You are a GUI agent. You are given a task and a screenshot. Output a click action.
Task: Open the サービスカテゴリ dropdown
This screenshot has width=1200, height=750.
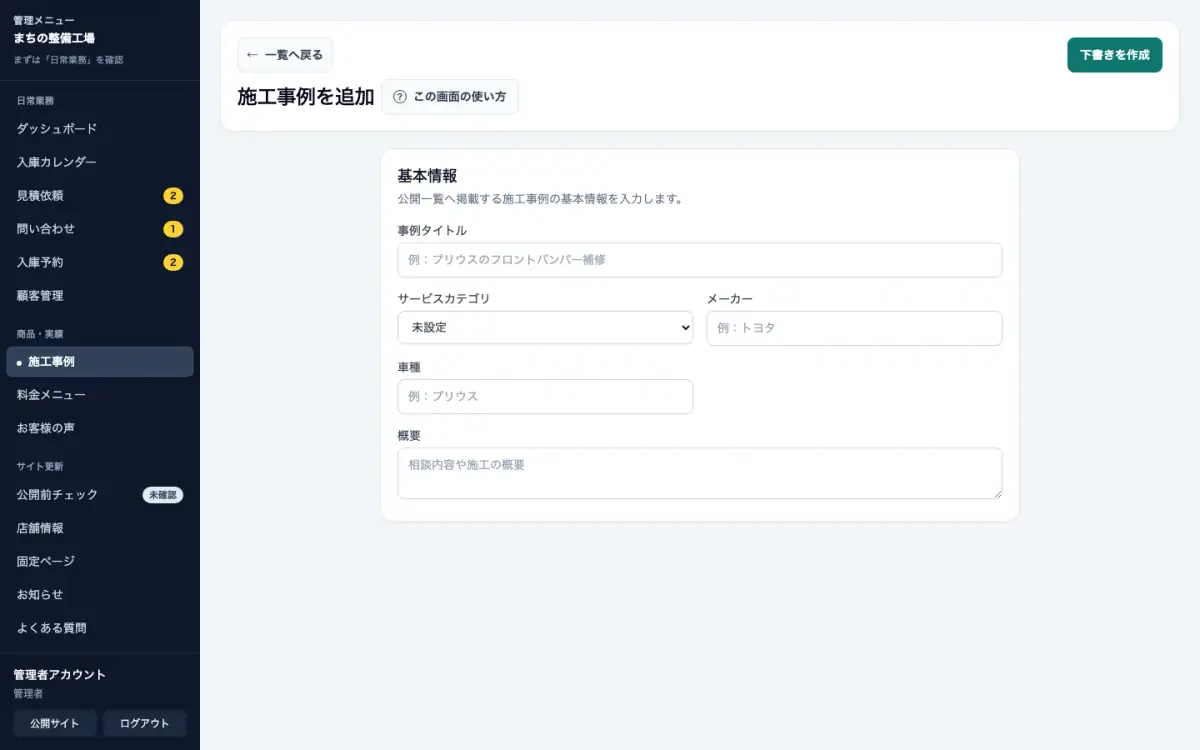click(x=545, y=327)
